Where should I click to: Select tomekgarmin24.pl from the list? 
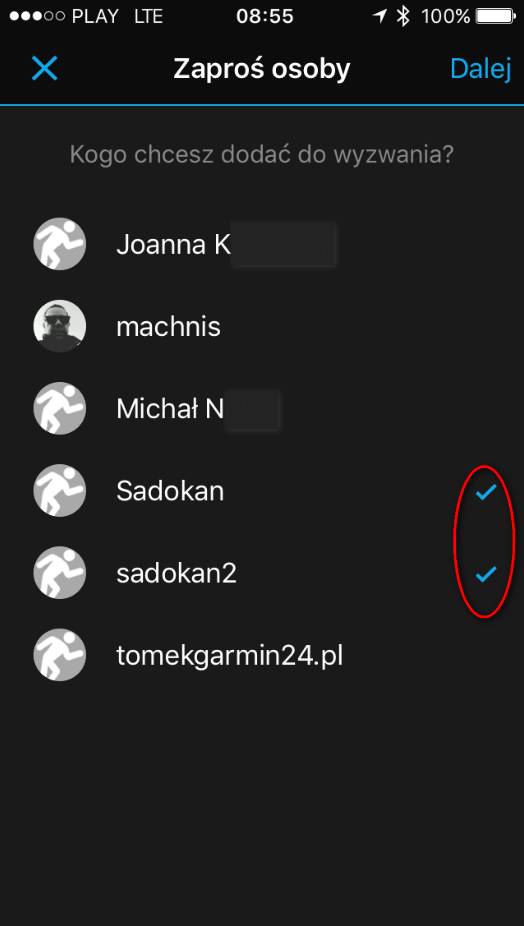(x=262, y=656)
